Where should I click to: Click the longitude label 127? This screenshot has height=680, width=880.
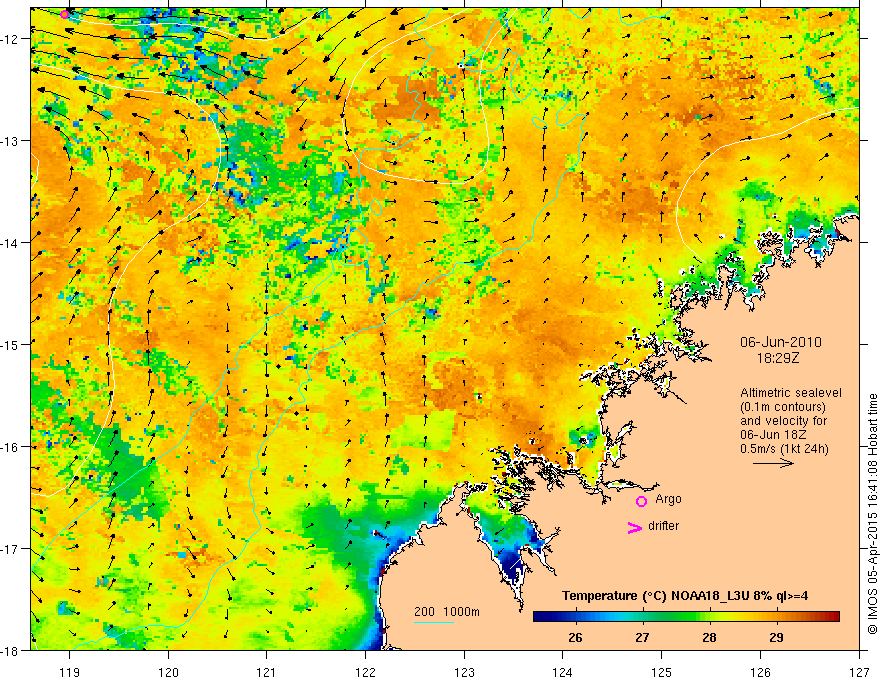pyautogui.click(x=859, y=672)
